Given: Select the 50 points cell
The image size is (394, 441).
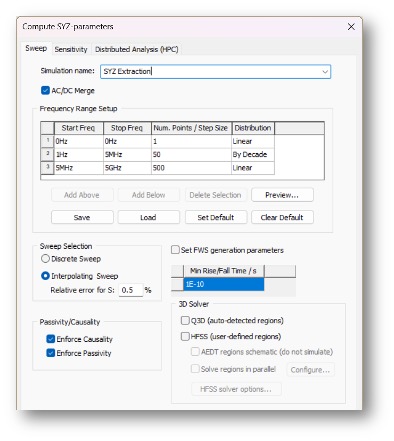Looking at the screenshot, I should (x=191, y=154).
